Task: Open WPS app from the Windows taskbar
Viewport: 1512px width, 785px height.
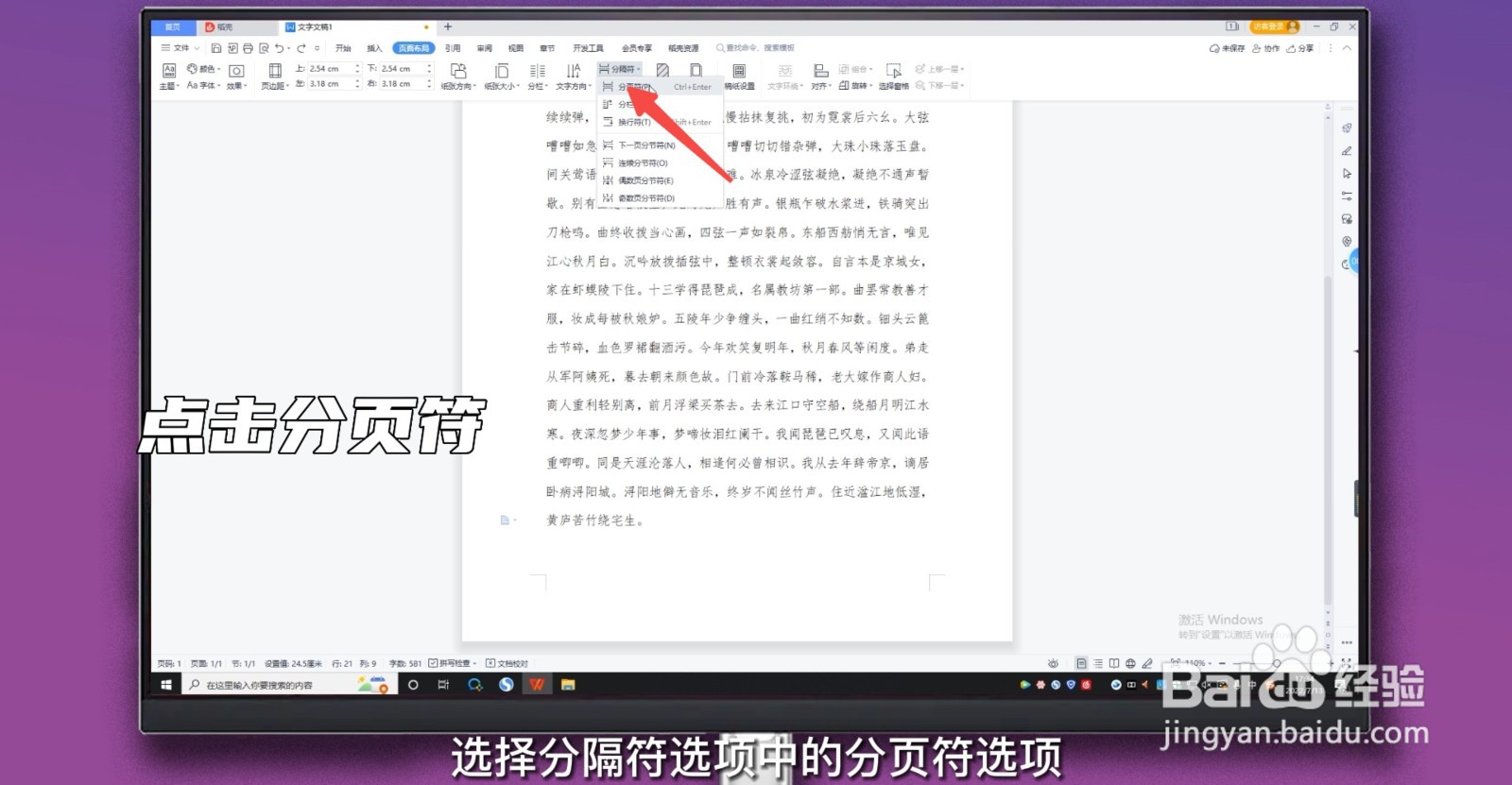Action: (x=537, y=685)
